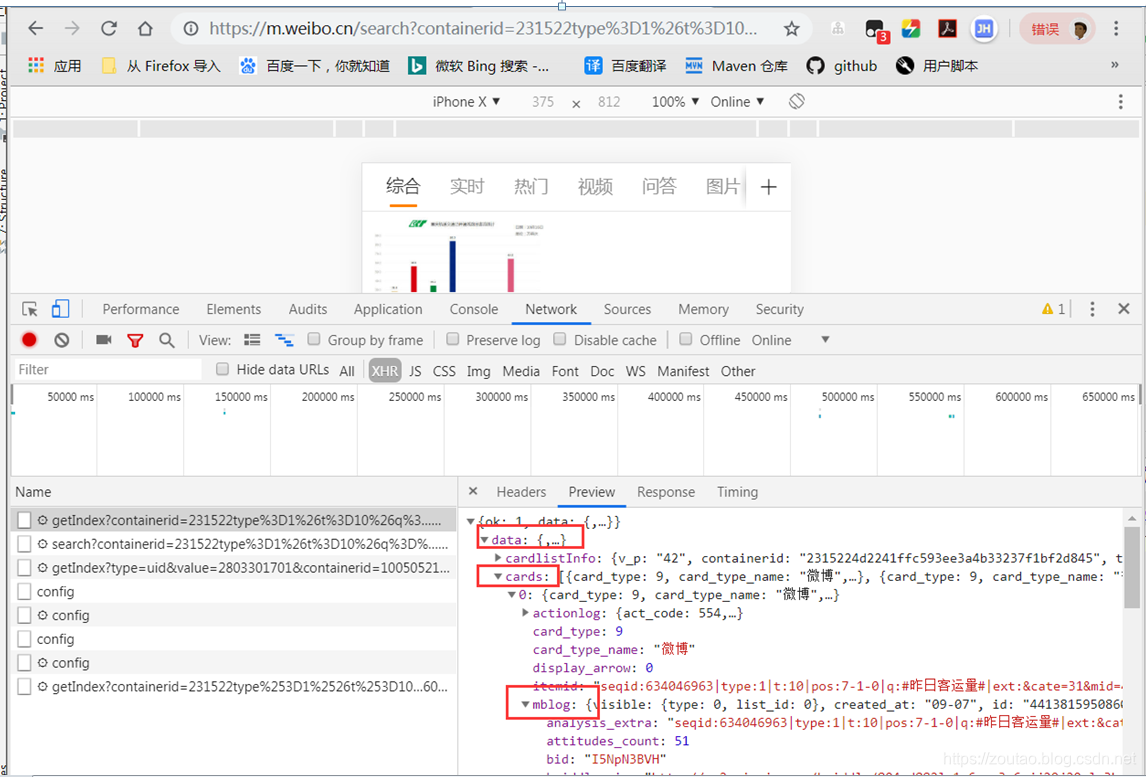The width and height of the screenshot is (1146, 777).
Task: Bookmark this page with the star icon
Action: point(792,29)
